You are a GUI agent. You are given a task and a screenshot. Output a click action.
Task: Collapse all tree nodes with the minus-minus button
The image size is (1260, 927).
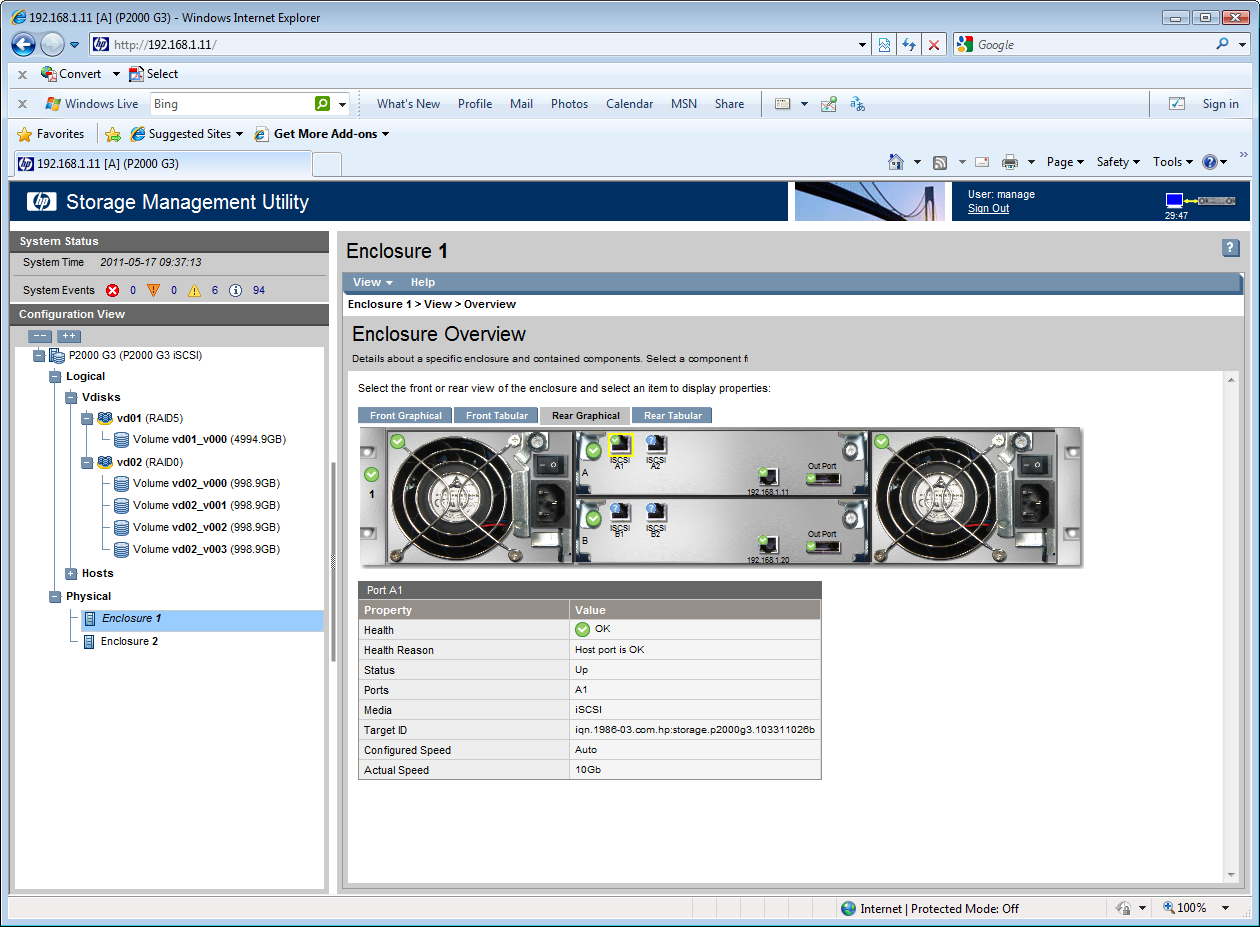[x=40, y=336]
